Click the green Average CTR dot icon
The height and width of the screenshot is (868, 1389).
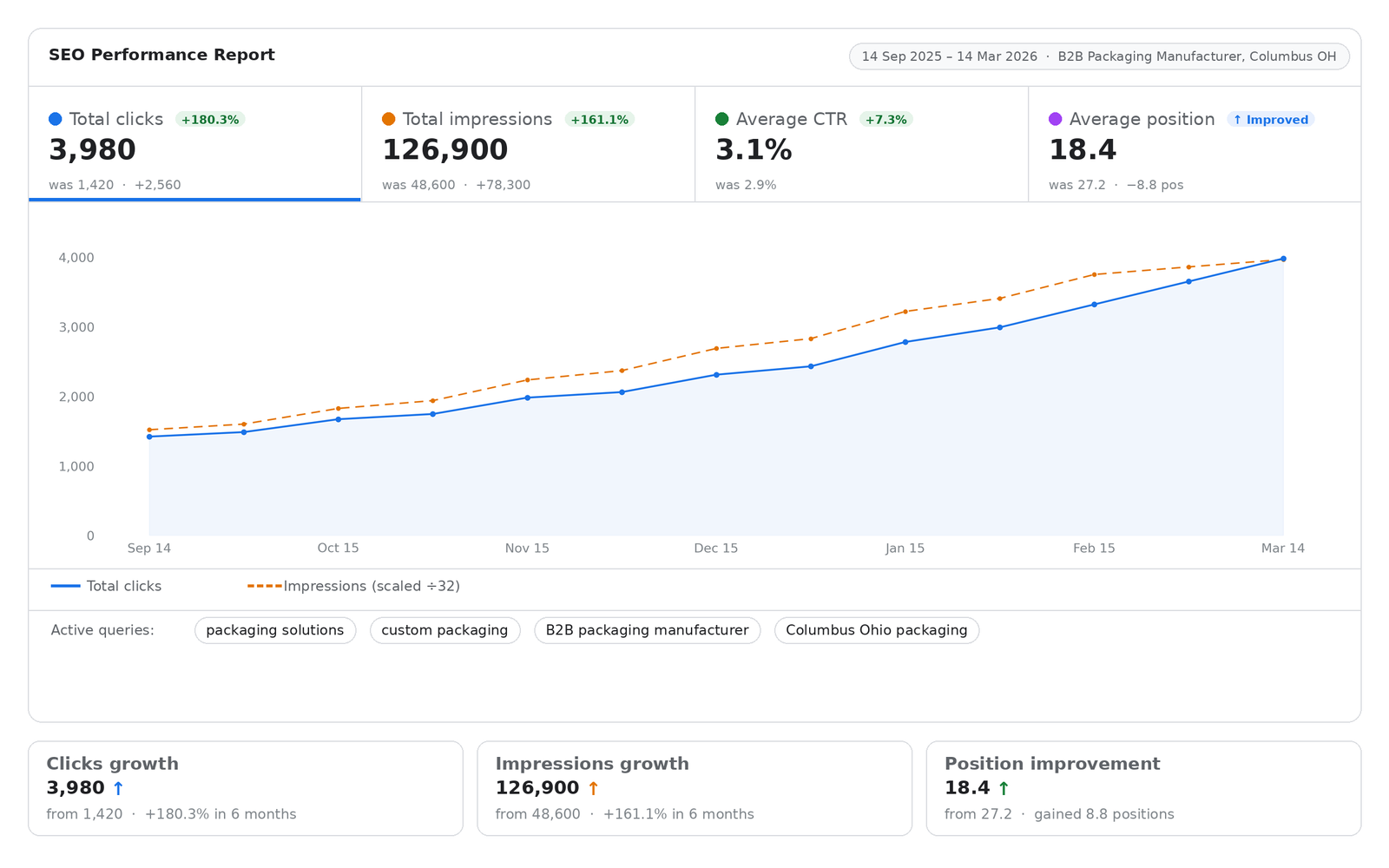721,119
